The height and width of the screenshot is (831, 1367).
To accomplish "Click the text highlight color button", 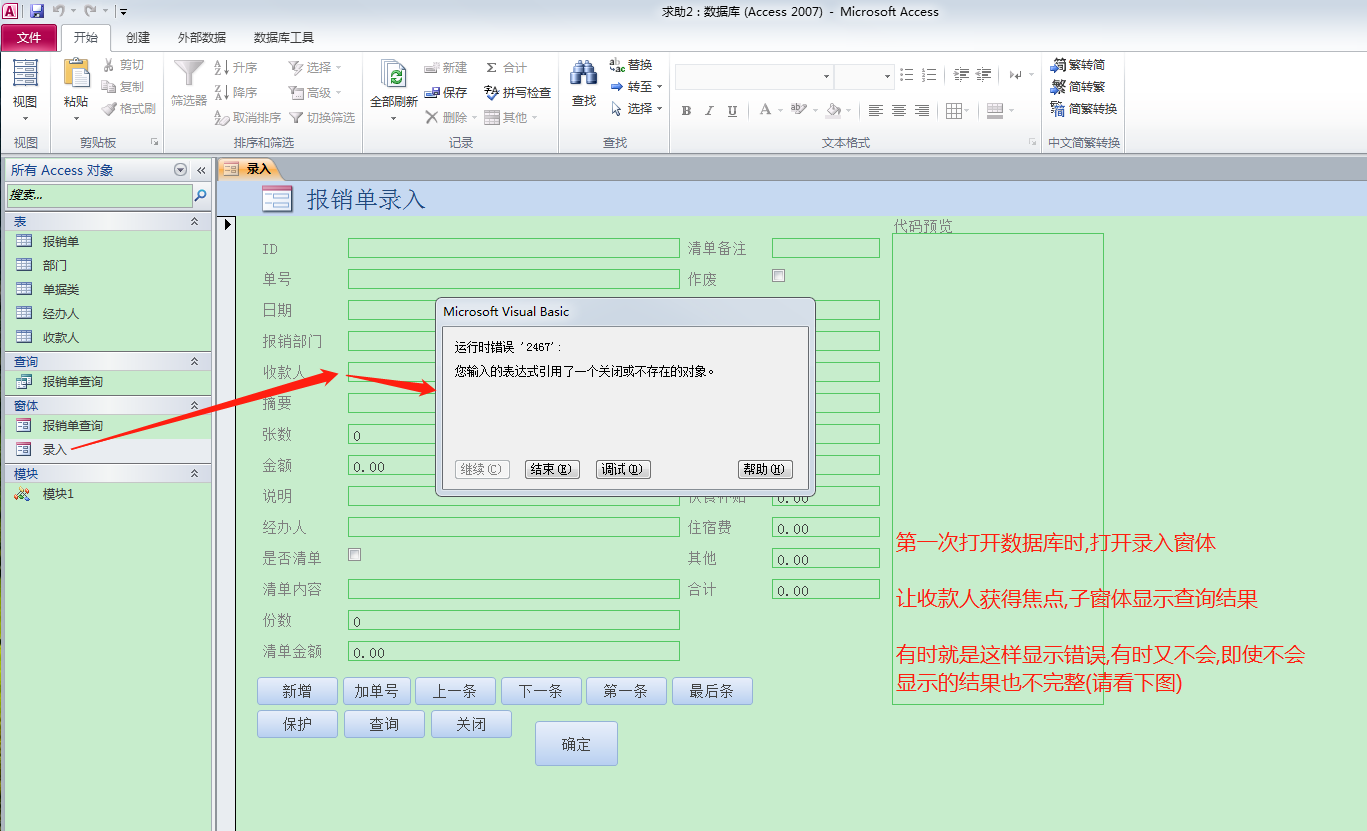I will tap(798, 111).
